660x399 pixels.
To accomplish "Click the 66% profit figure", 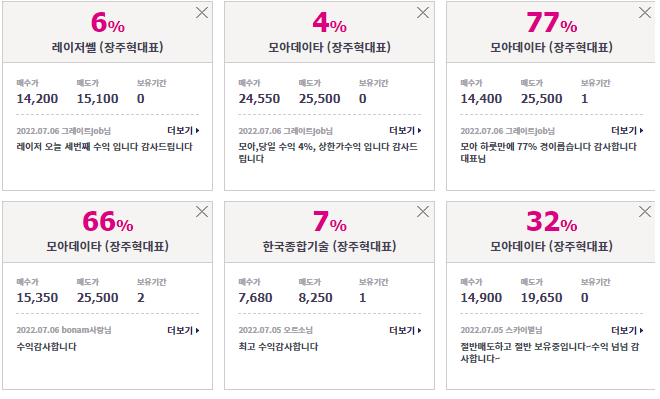I will 108,221.
